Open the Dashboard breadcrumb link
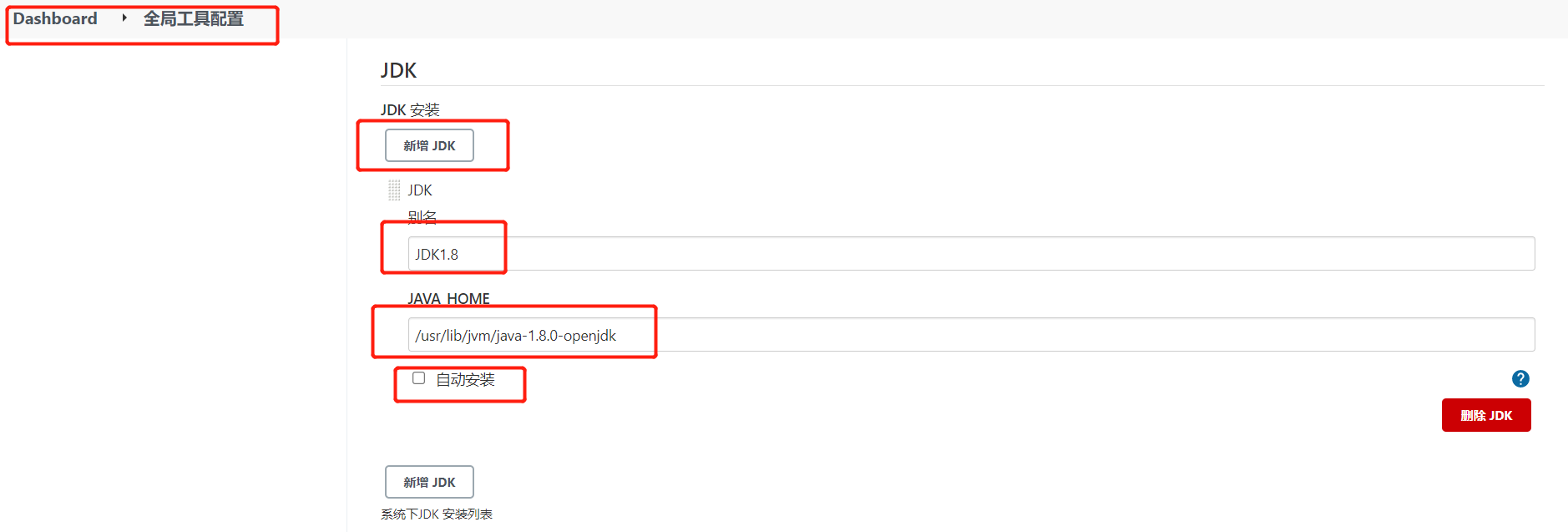 tap(55, 18)
